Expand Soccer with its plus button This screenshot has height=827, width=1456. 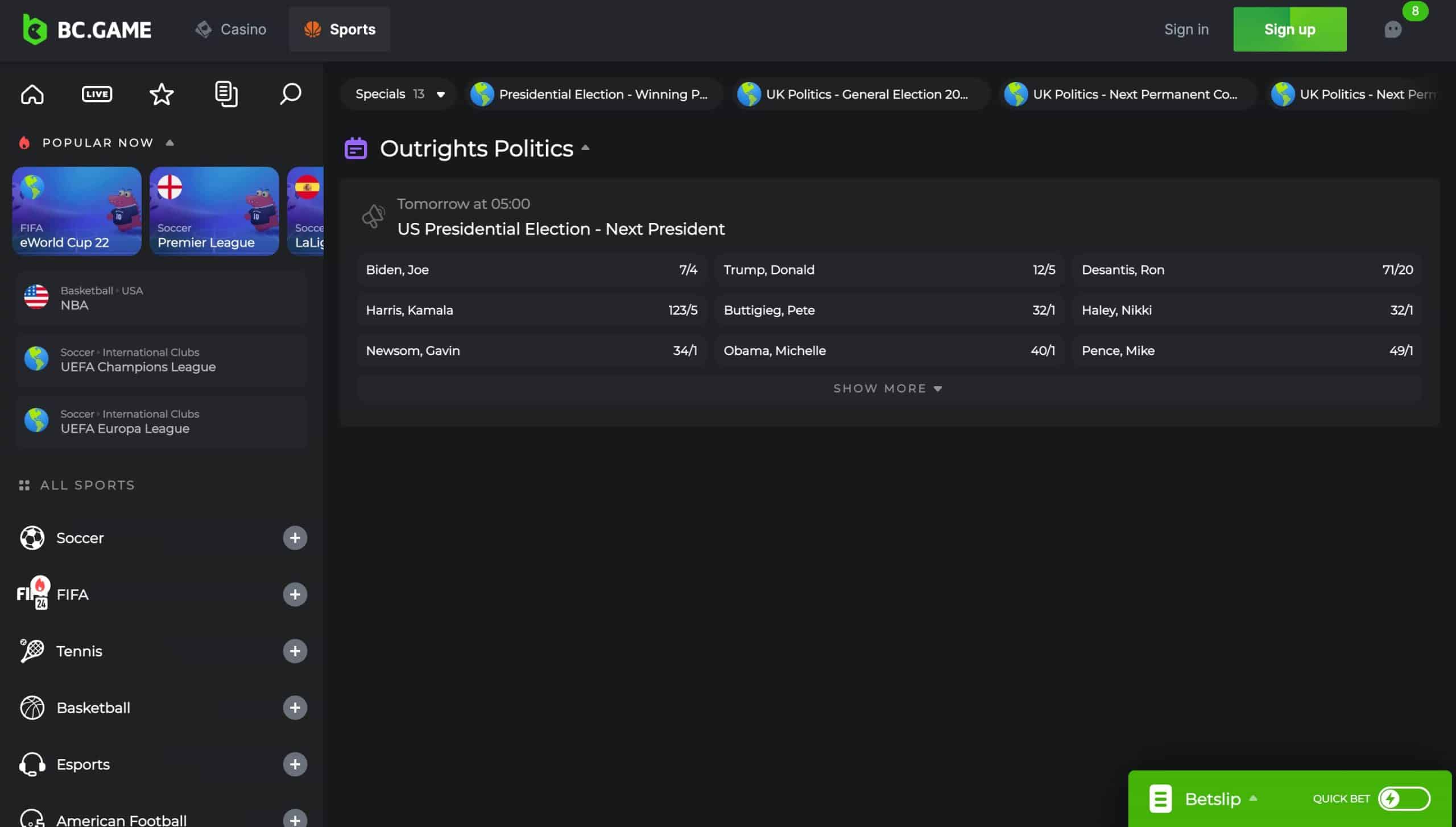coord(295,538)
